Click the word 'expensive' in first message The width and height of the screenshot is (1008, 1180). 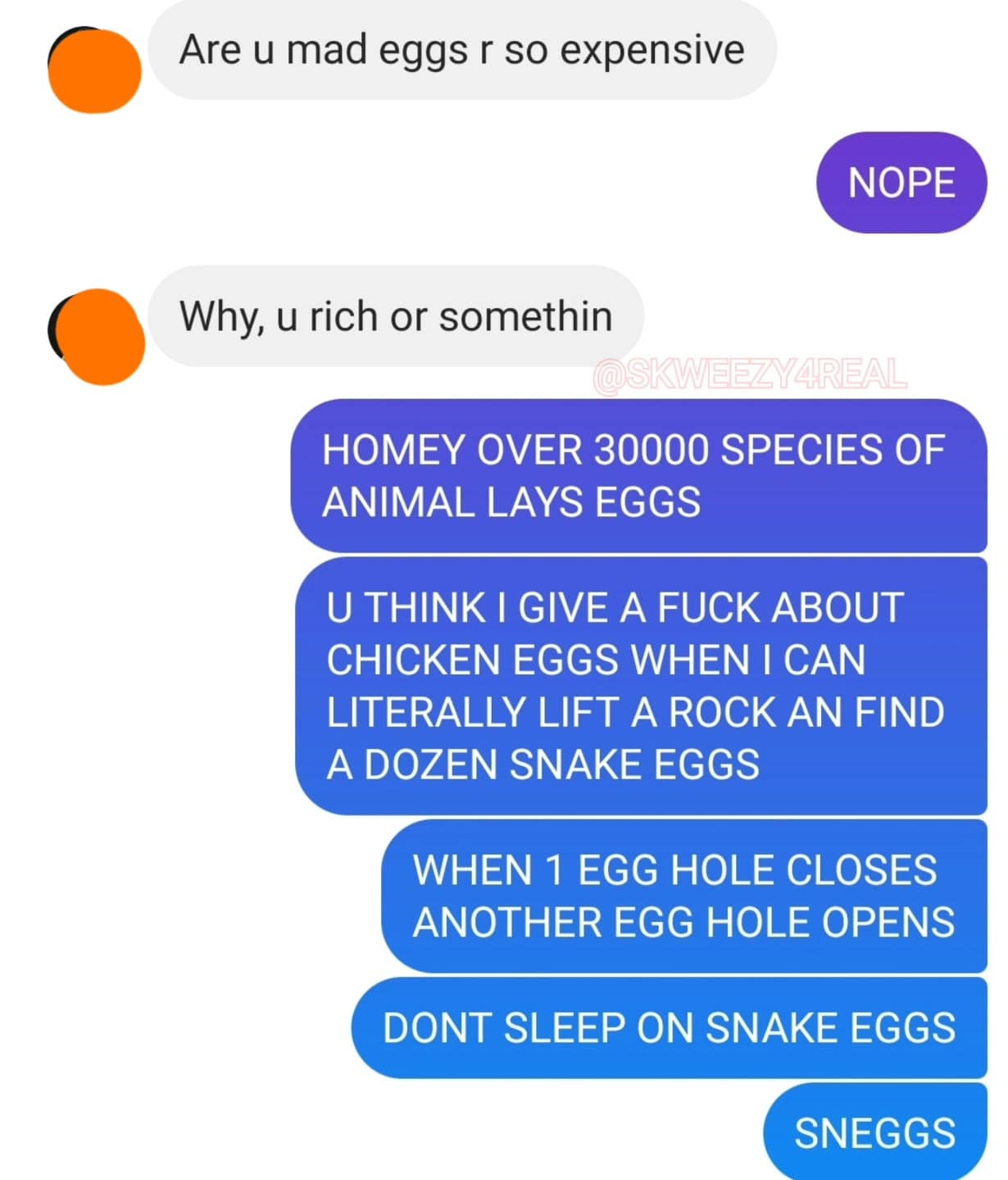tap(652, 51)
